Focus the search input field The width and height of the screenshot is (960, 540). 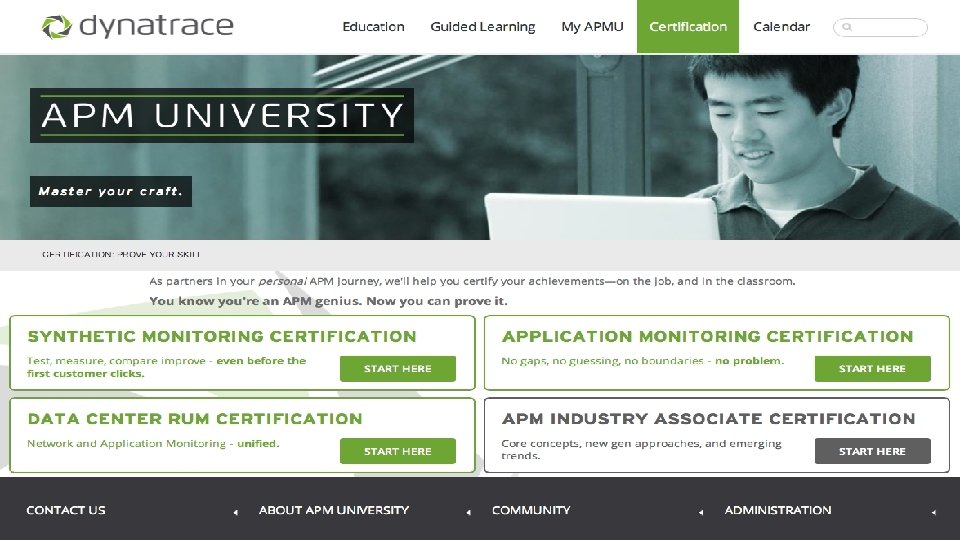(880, 27)
